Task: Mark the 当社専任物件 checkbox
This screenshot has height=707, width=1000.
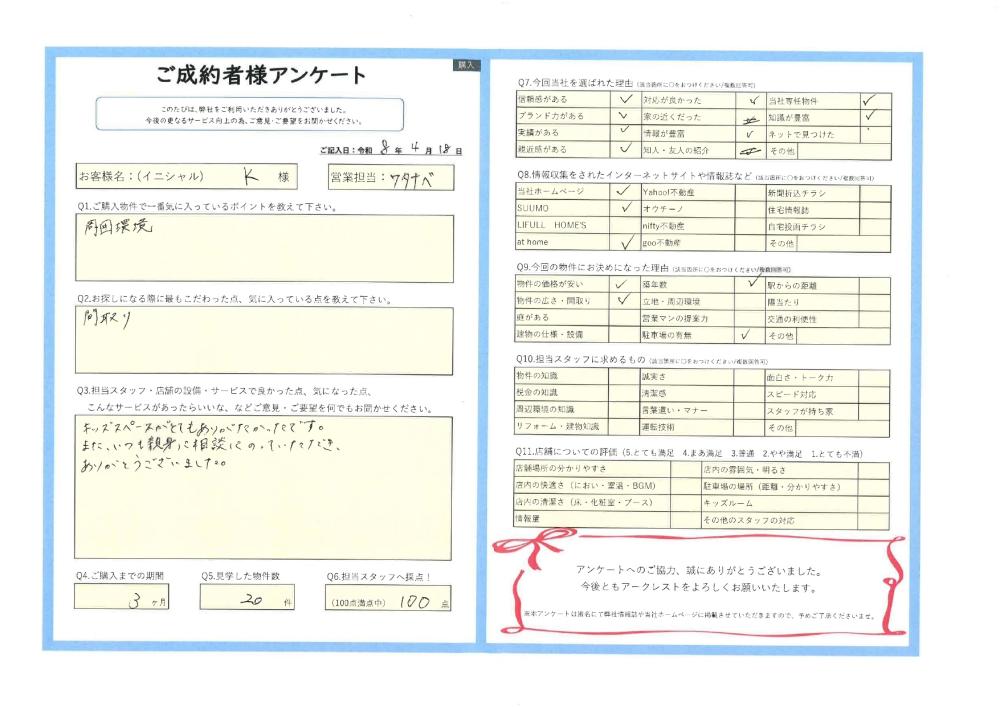Action: [x=874, y=100]
